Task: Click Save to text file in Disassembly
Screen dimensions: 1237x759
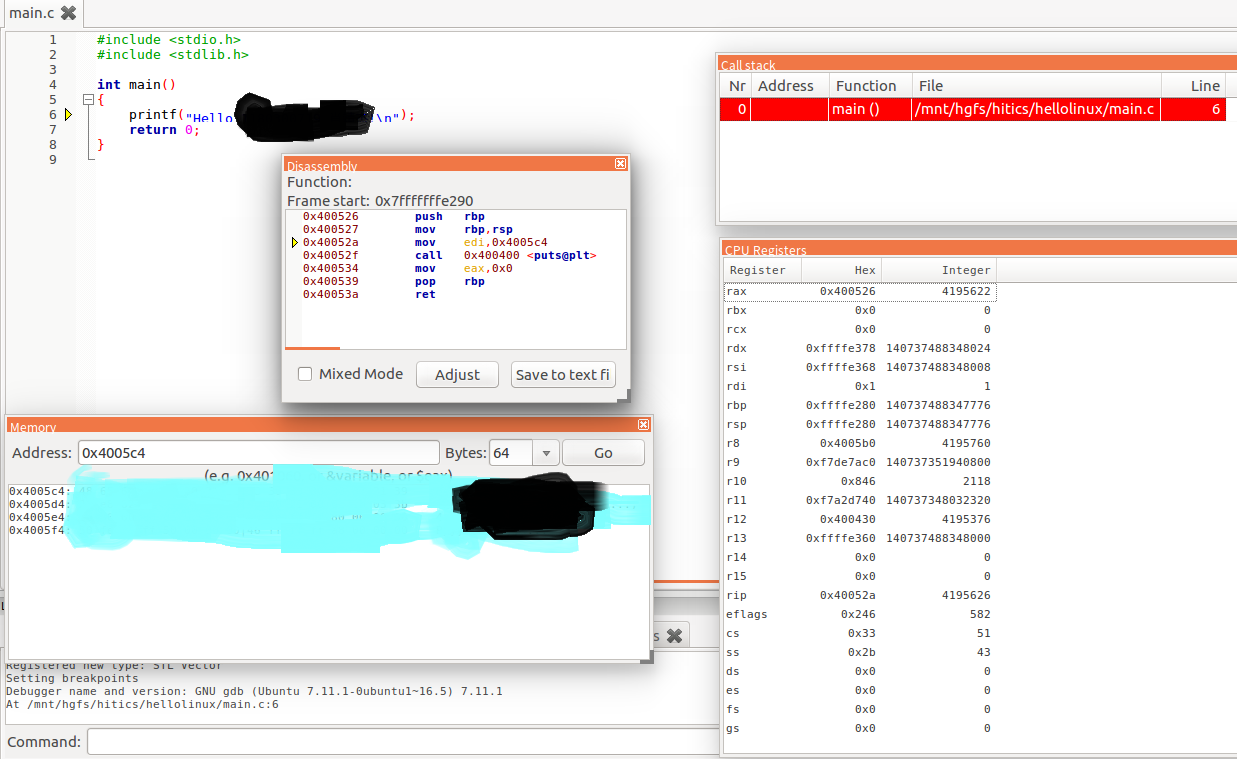Action: (563, 375)
